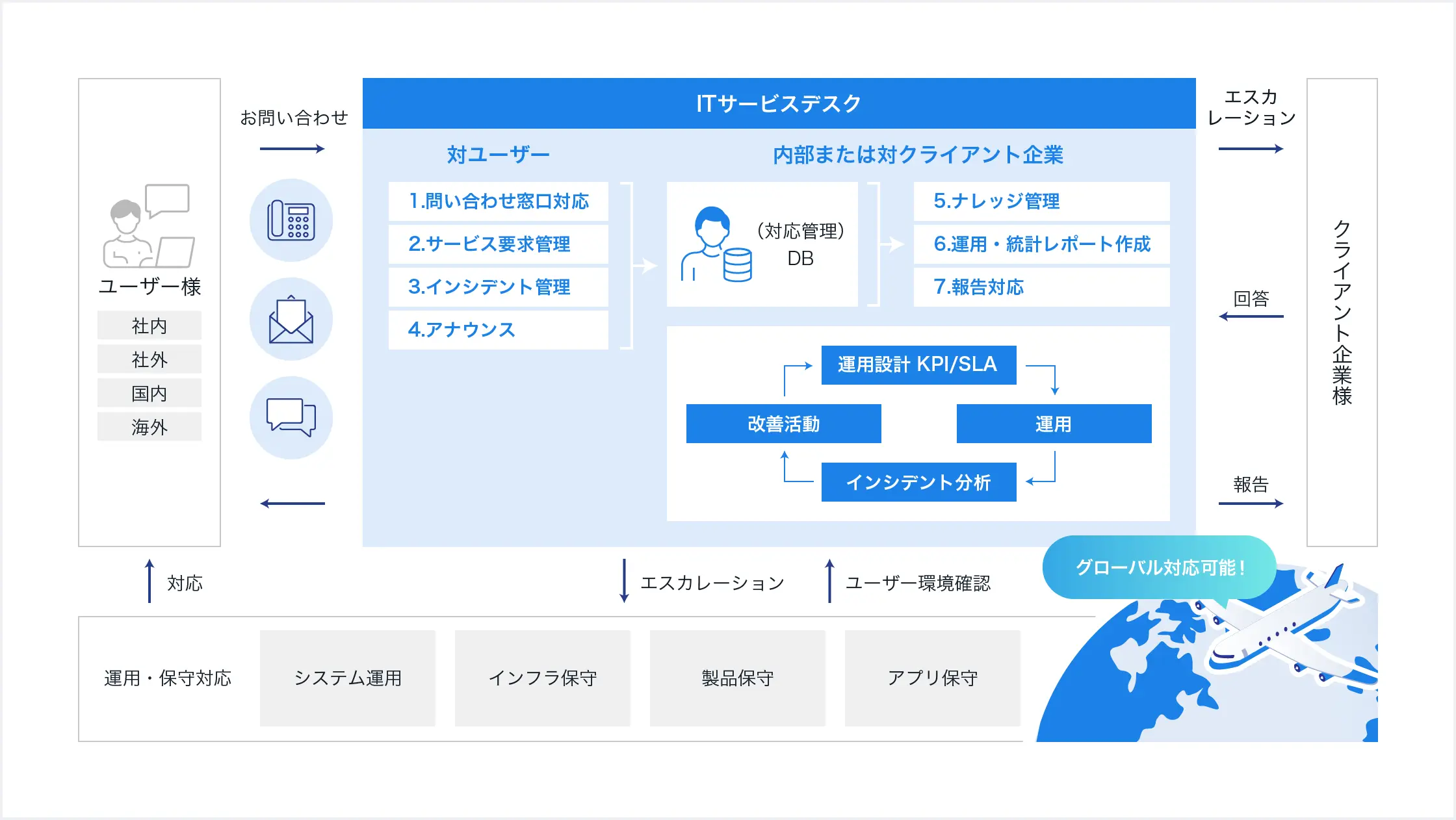Image resolution: width=1456 pixels, height=820 pixels.
Task: Click the グローバル対応可能! speech bubble
Action: tap(1160, 567)
